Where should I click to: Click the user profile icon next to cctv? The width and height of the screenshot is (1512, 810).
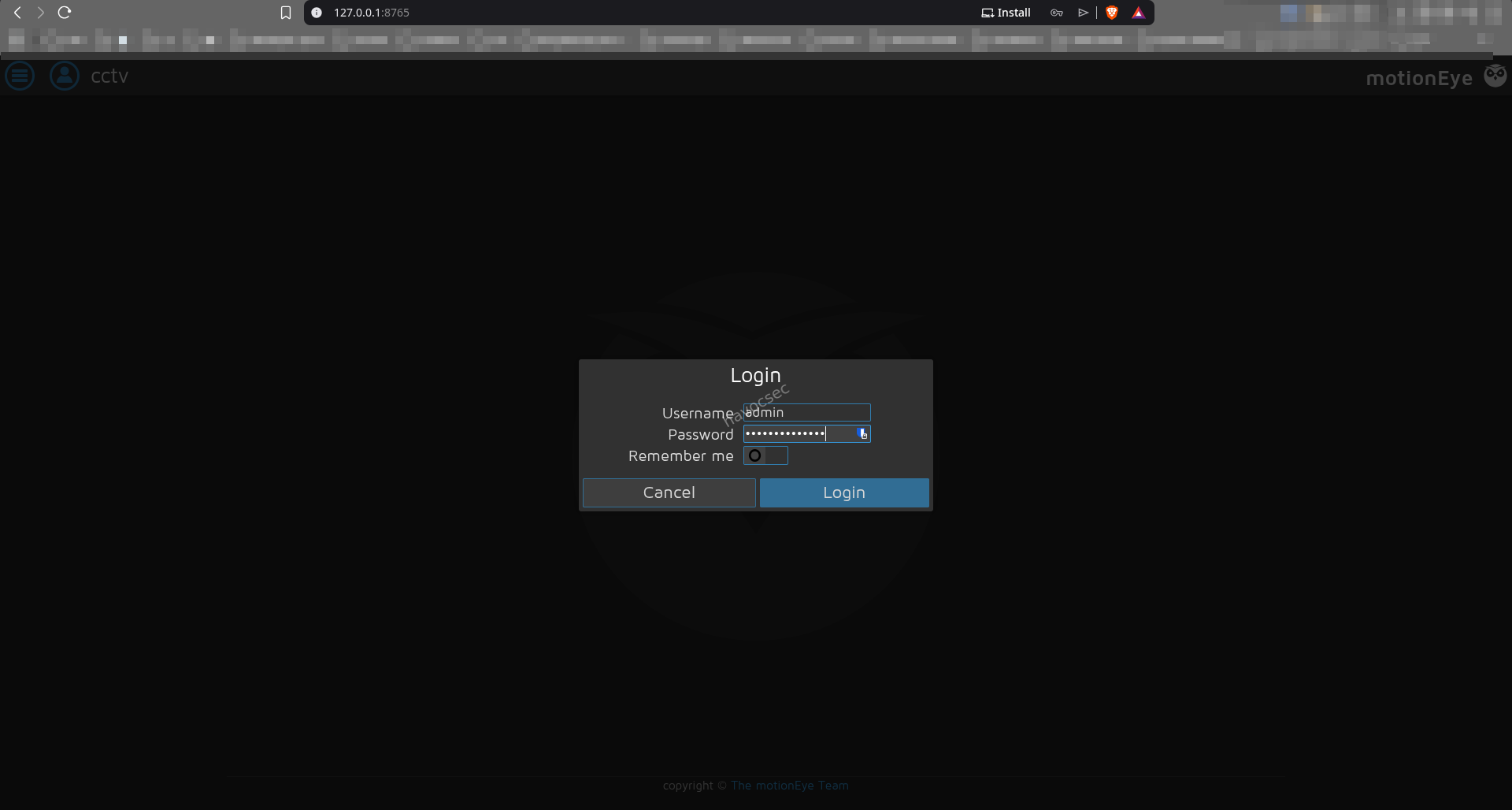[65, 76]
